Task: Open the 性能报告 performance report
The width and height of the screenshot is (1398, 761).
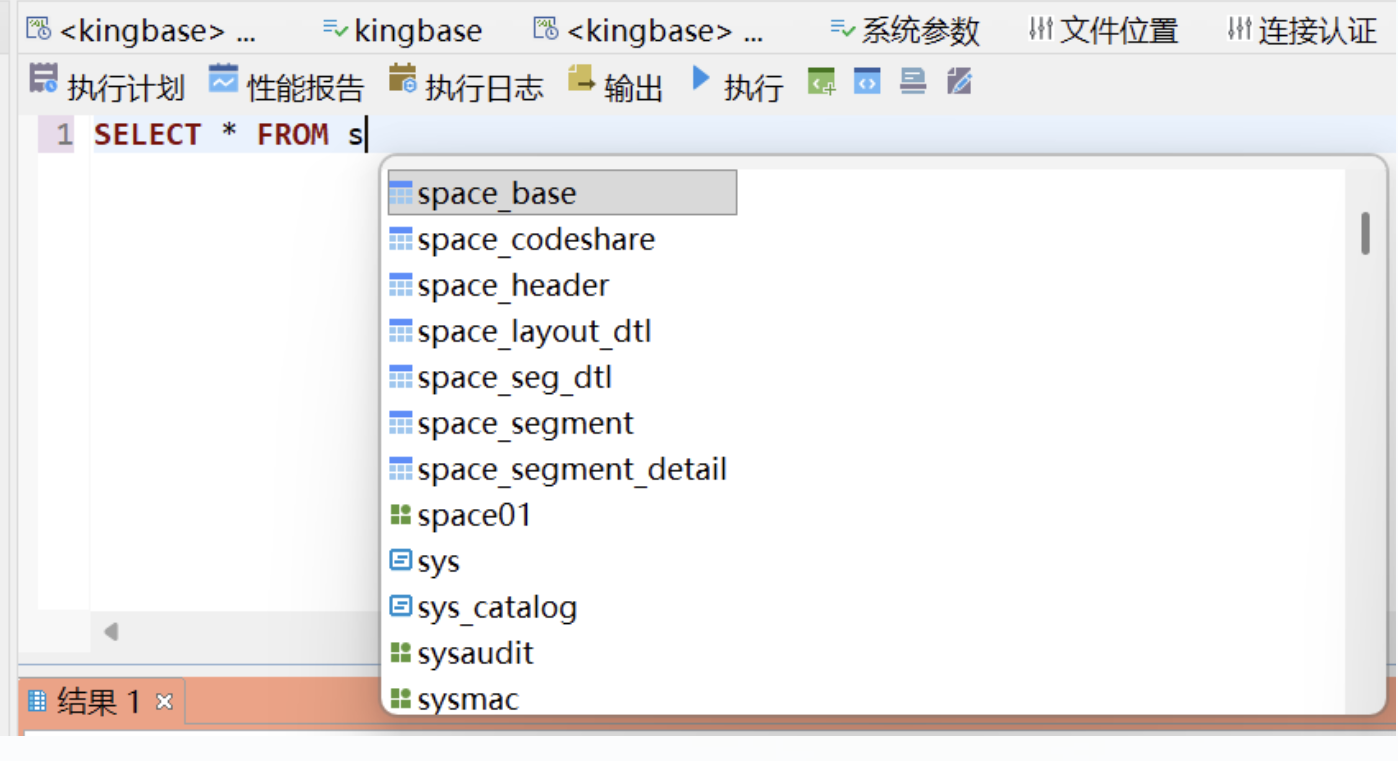Action: (286, 86)
